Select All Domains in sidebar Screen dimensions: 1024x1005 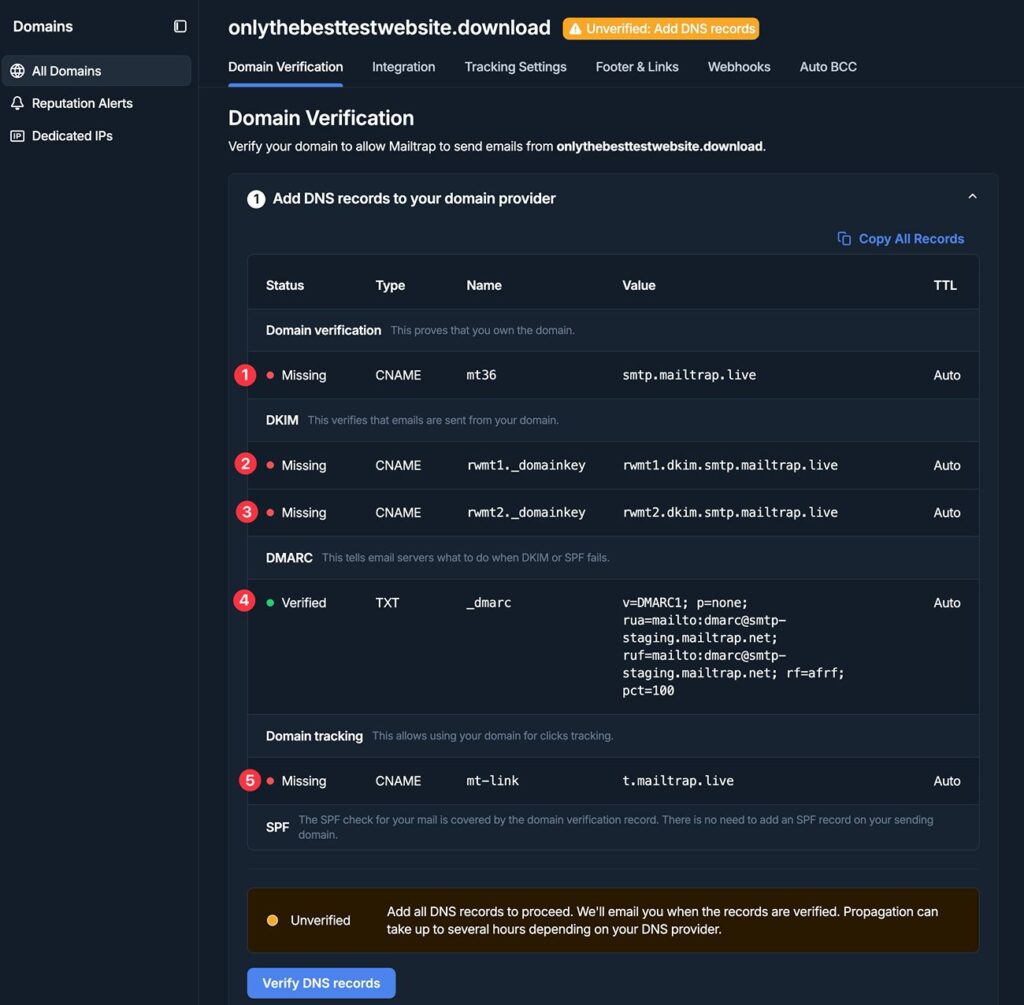[x=97, y=71]
